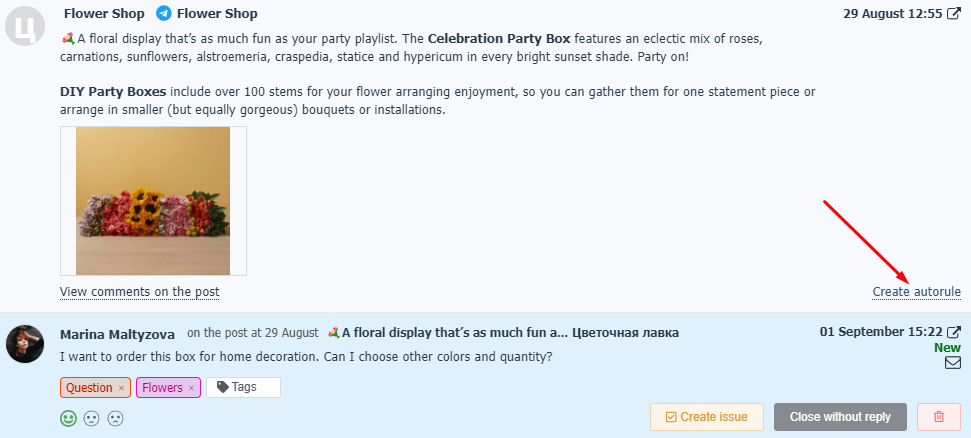971x438 pixels.
Task: Open post externally via icon near 29 August
Action: [954, 14]
